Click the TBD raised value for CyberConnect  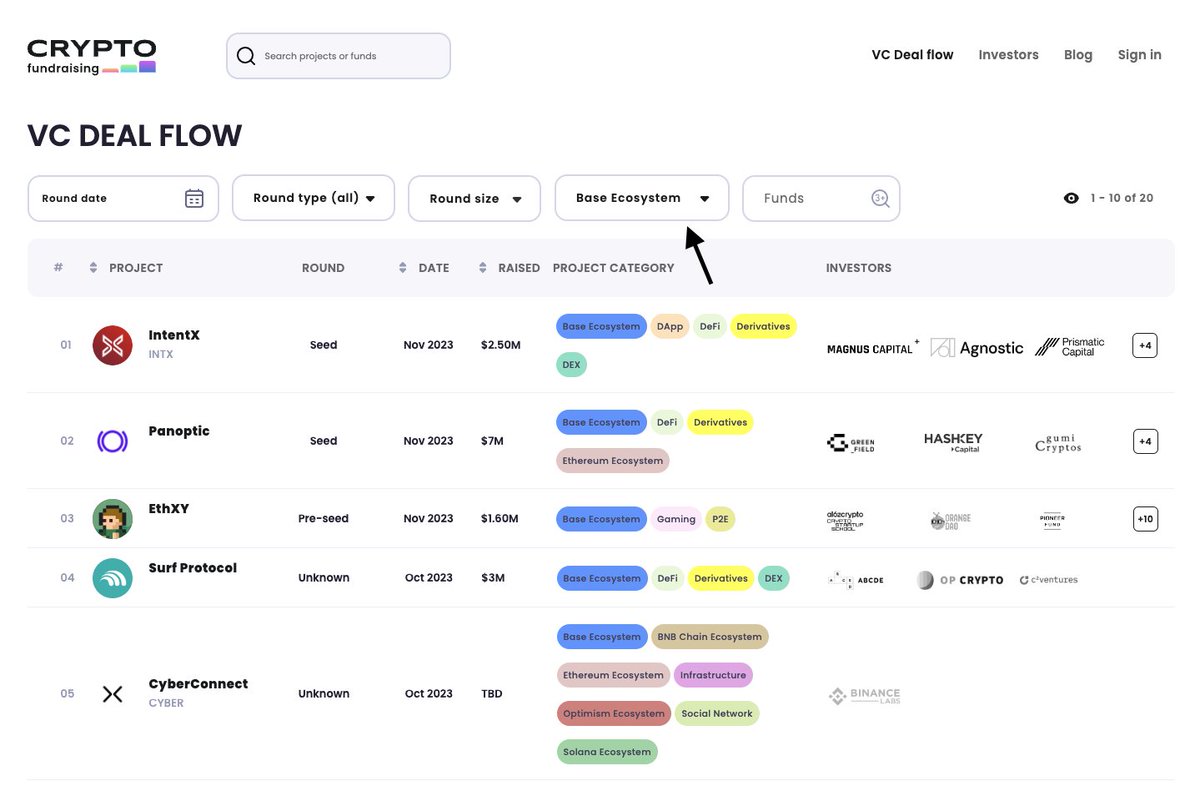[x=491, y=694]
